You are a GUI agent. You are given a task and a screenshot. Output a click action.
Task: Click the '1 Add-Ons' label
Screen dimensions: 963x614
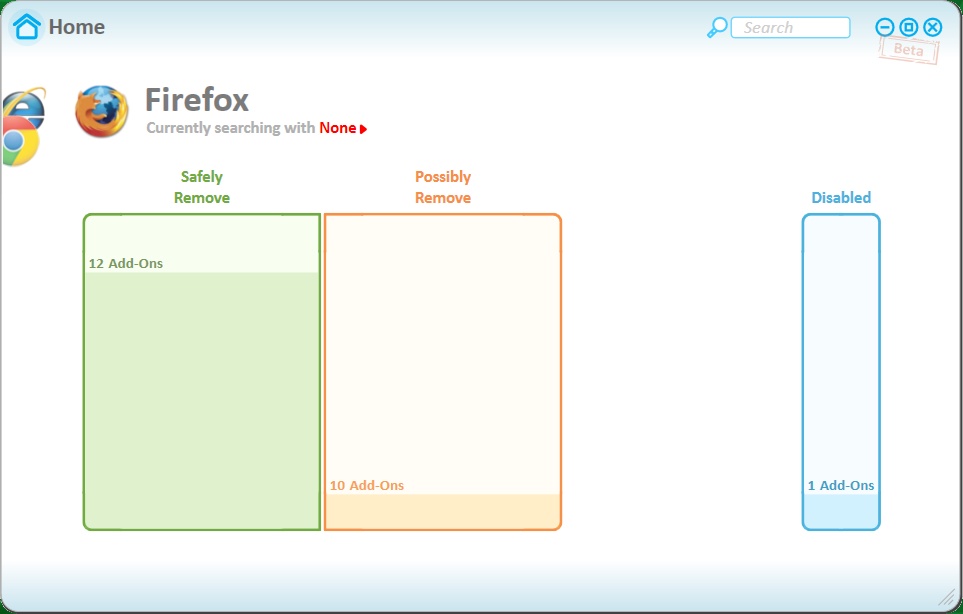point(841,486)
